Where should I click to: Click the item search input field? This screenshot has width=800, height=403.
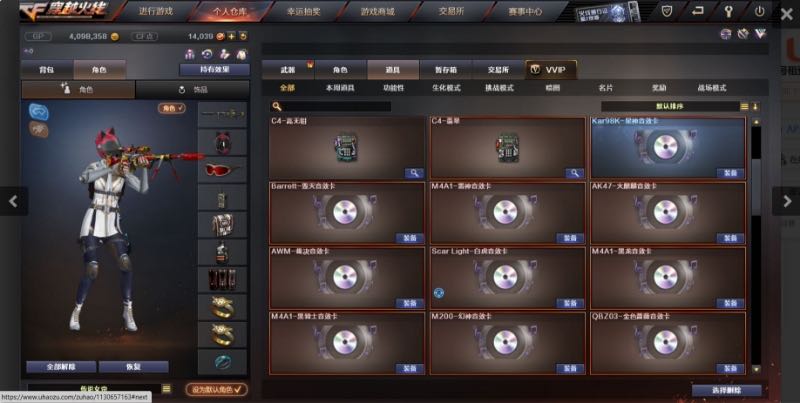tap(337, 106)
